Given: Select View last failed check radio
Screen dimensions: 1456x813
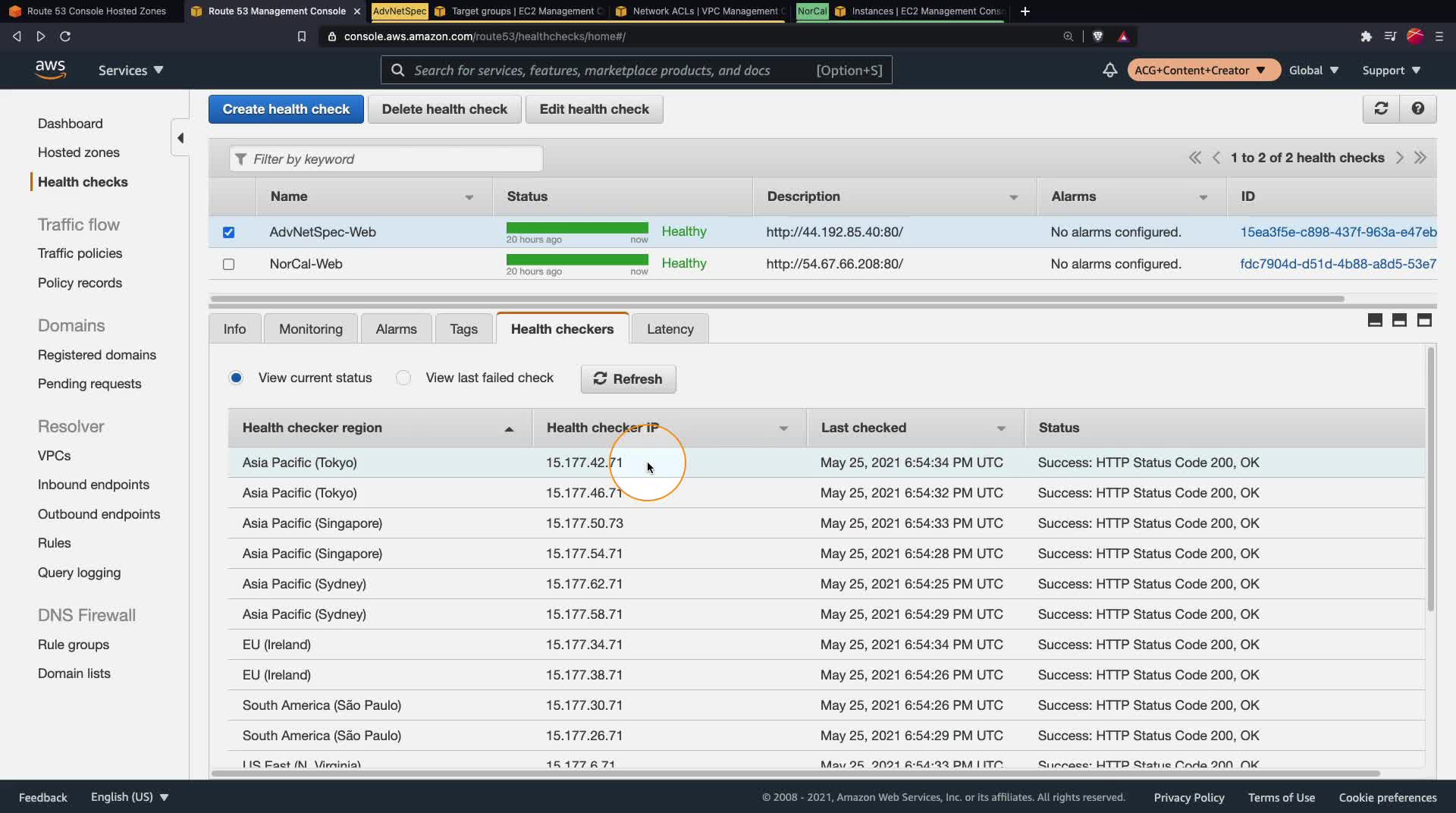Looking at the screenshot, I should (403, 378).
